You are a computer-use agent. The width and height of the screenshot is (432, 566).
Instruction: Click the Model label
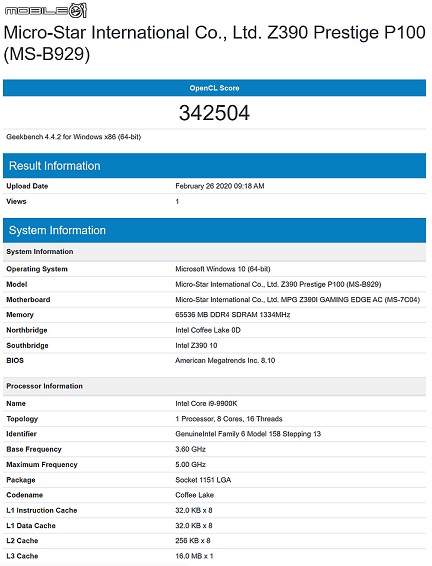tap(17, 284)
